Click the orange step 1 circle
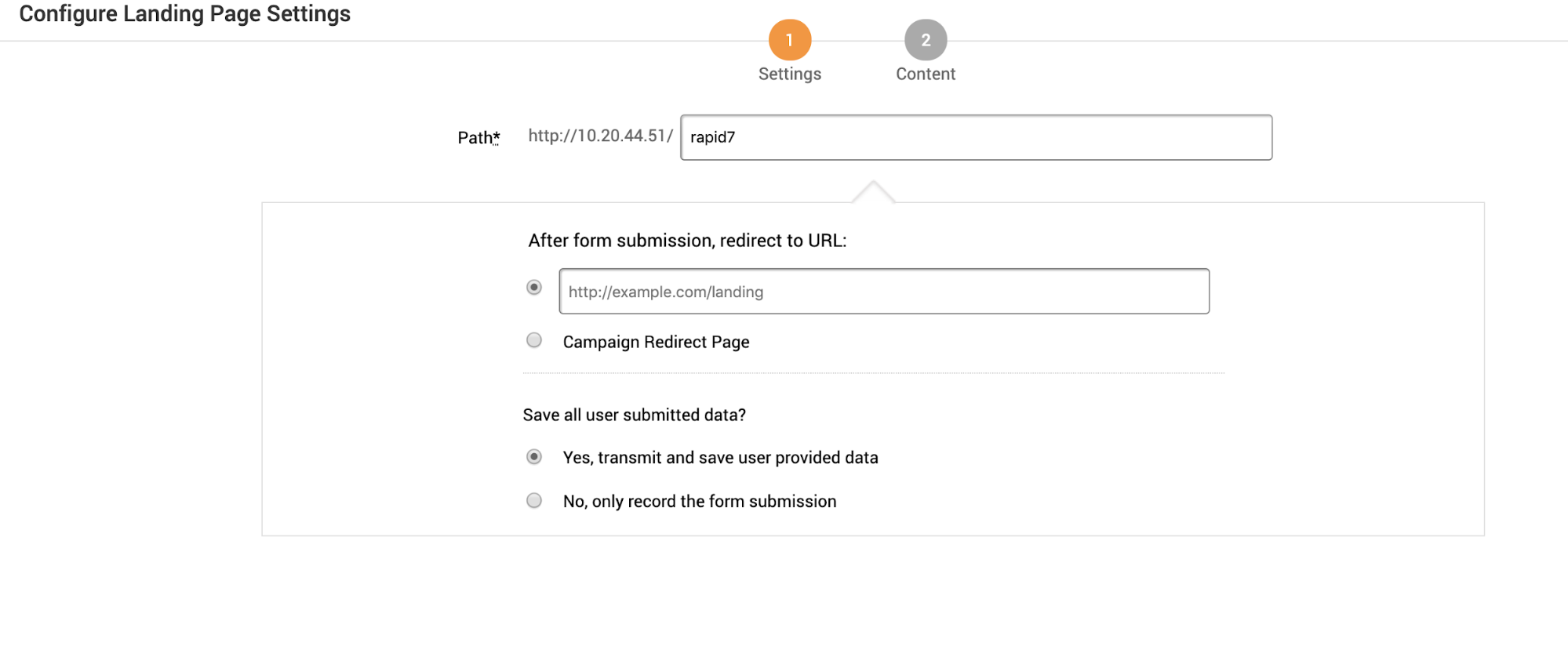 tap(789, 40)
